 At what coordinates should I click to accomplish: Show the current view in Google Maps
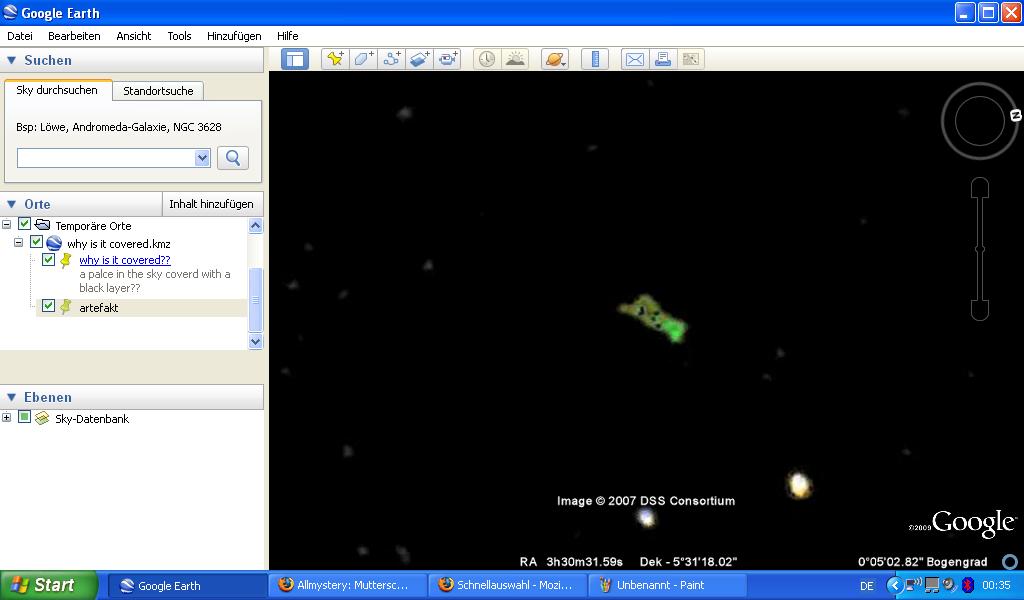pos(691,59)
